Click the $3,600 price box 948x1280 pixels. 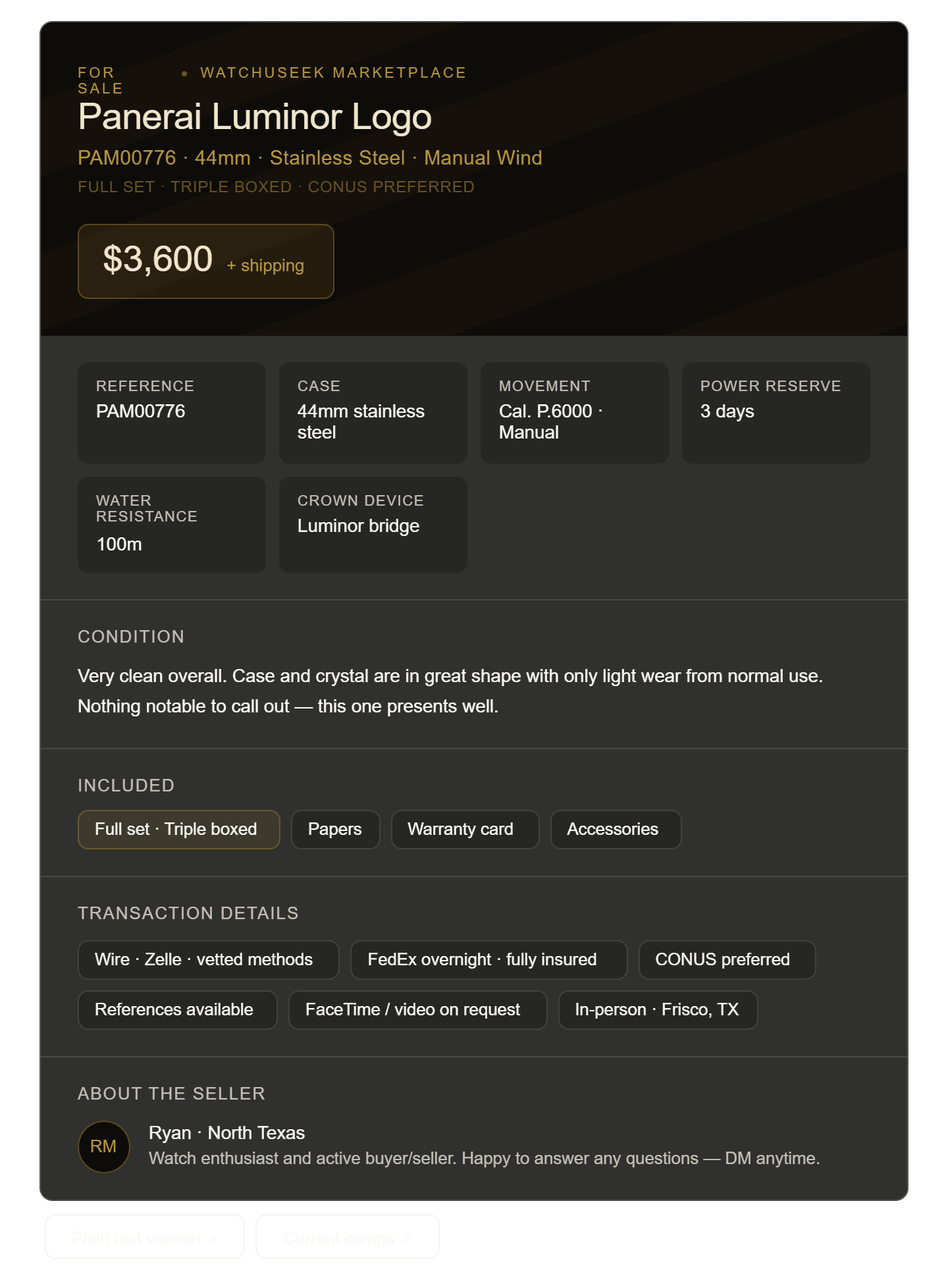[206, 261]
